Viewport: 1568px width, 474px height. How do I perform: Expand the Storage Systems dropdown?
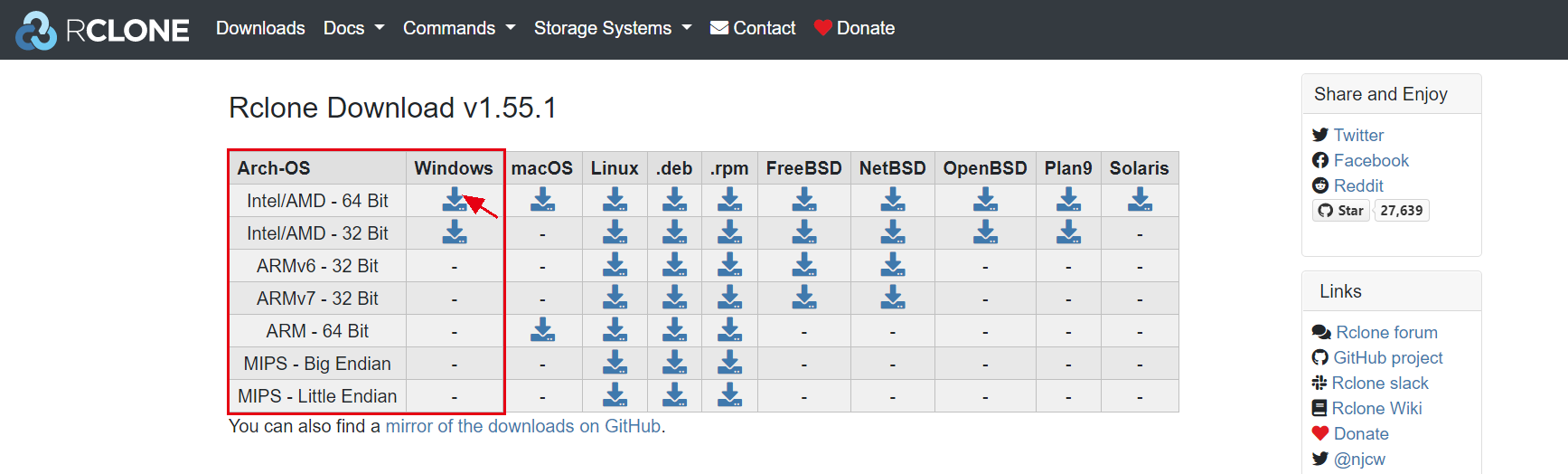click(613, 28)
